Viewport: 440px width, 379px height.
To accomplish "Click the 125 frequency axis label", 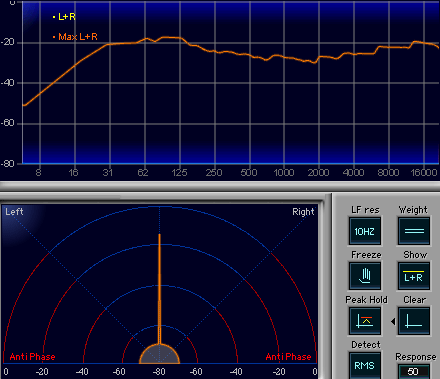I will pyautogui.click(x=179, y=172).
